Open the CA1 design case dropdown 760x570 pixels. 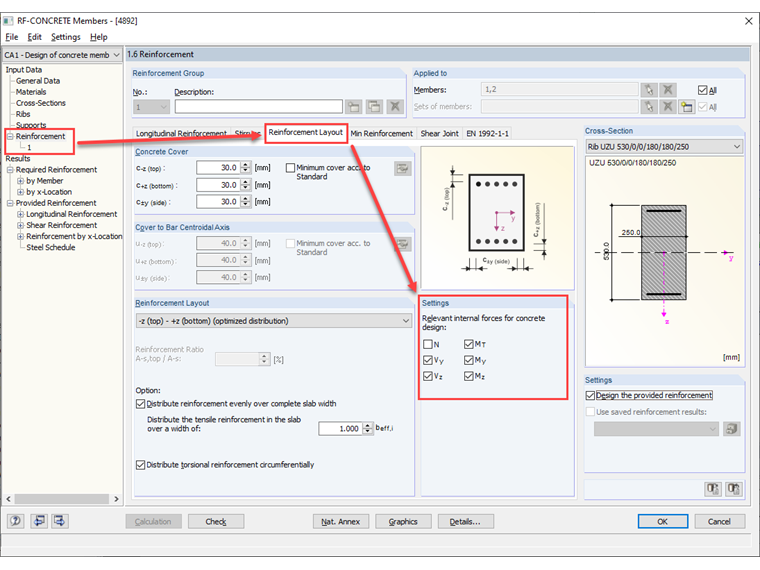click(116, 55)
